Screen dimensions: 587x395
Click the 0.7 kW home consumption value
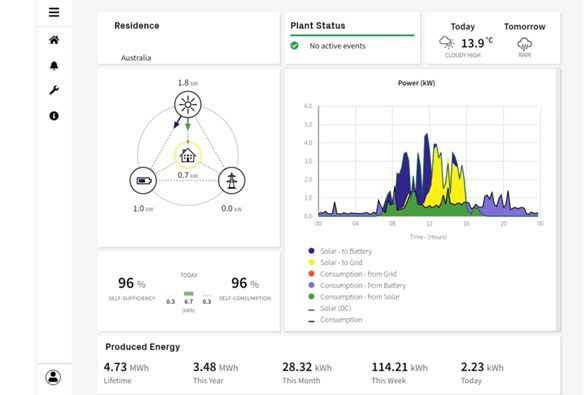(188, 175)
